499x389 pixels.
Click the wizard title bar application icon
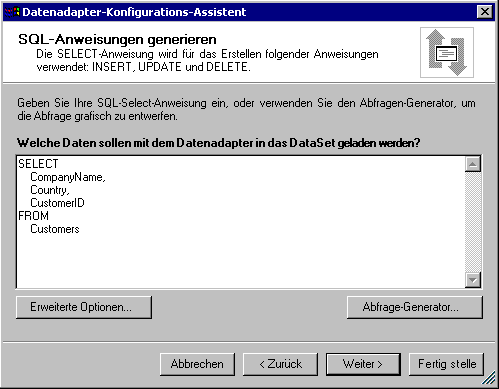(12, 12)
